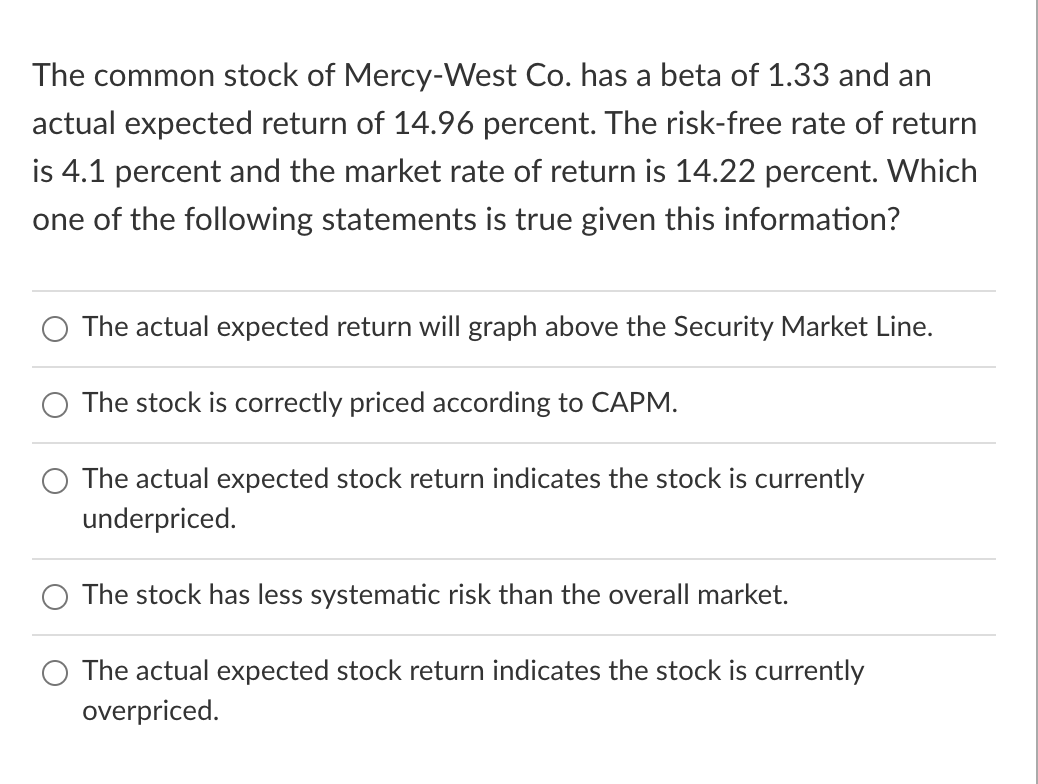Viewport: 1038px width, 784px height.
Task: Select the radio for currently underpriced option
Action: 54,481
